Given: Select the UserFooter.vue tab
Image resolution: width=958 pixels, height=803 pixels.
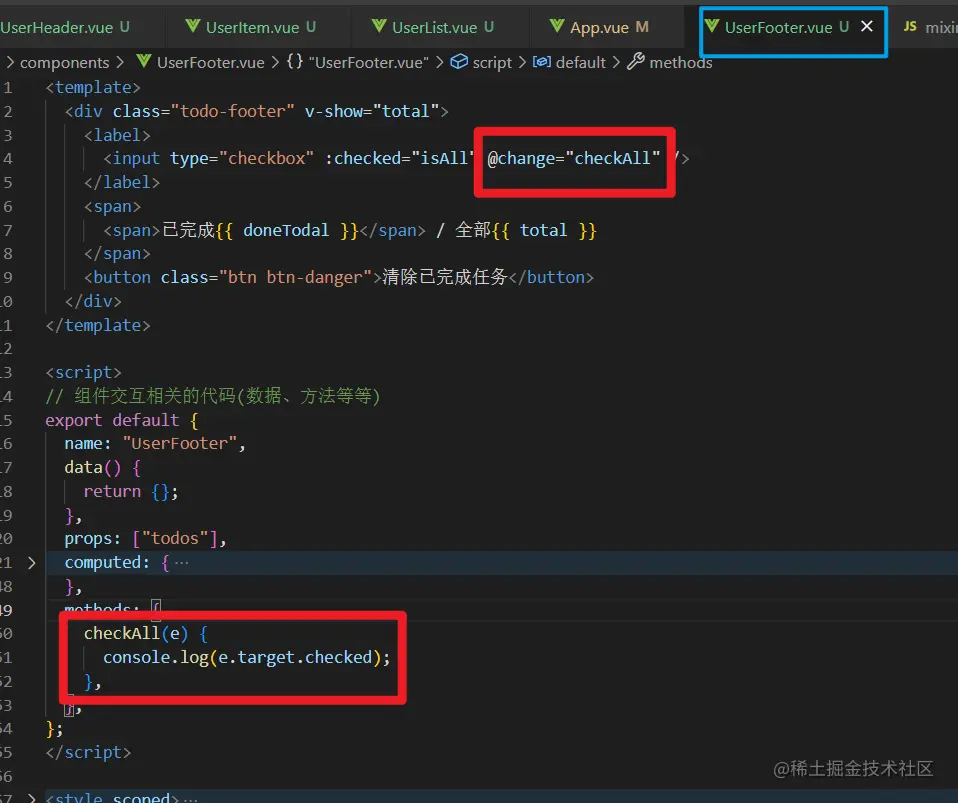Looking at the screenshot, I should click(778, 28).
